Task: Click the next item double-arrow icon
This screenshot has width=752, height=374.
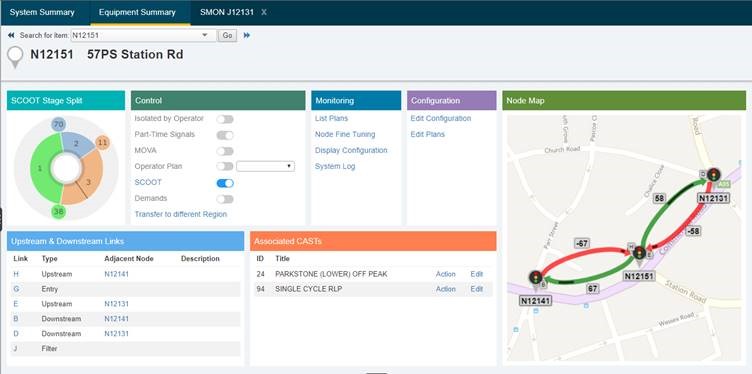Action: click(247, 35)
